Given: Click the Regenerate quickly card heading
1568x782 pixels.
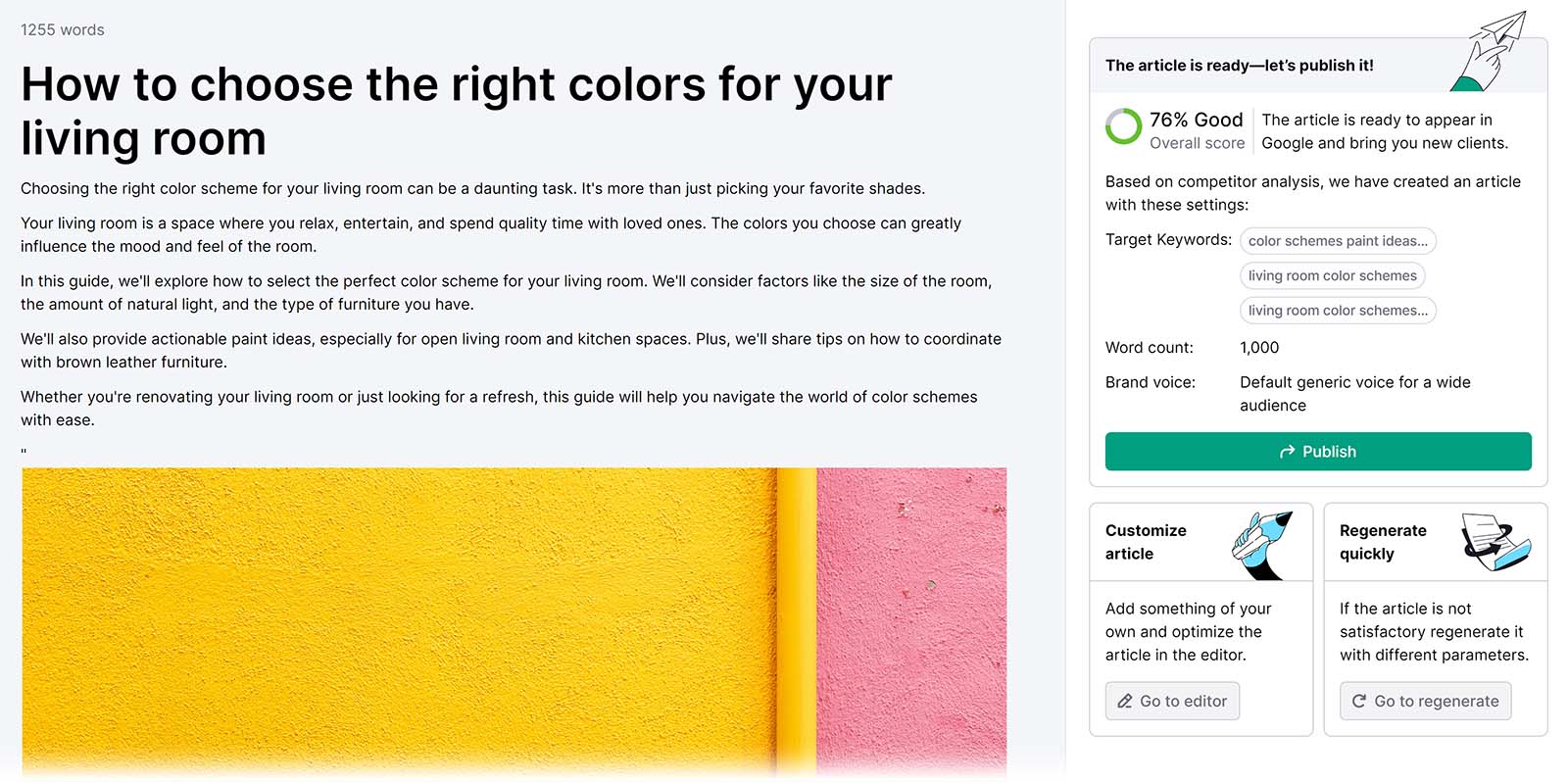Looking at the screenshot, I should point(1383,542).
